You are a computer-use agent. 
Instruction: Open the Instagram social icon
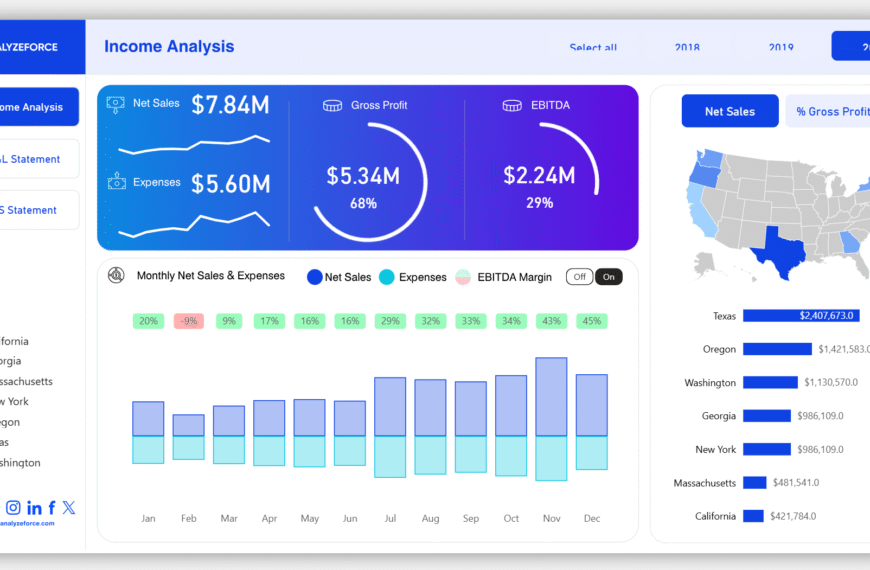tap(13, 508)
